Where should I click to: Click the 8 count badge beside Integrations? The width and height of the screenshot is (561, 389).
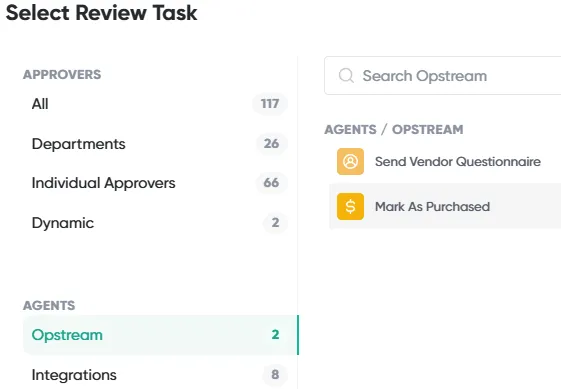(x=275, y=375)
